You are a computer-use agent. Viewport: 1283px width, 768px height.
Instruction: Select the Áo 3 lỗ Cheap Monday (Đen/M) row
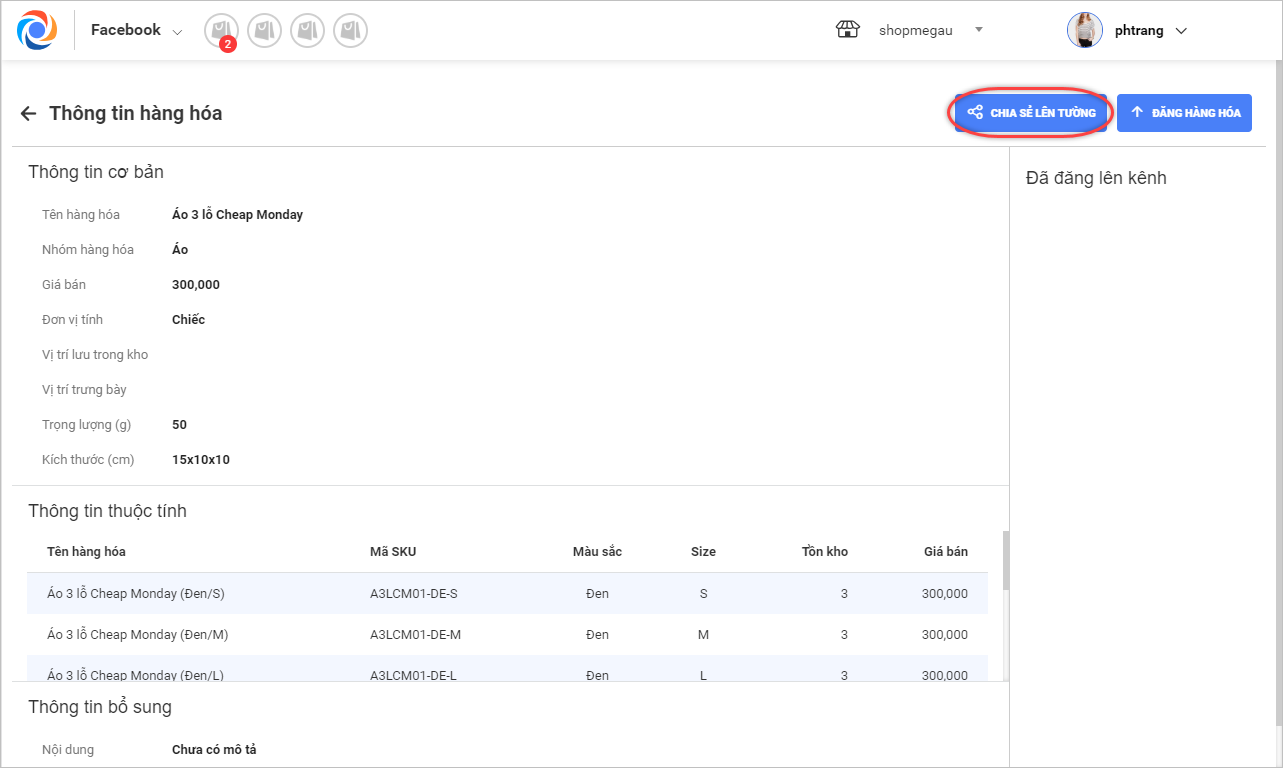[x=136, y=634]
